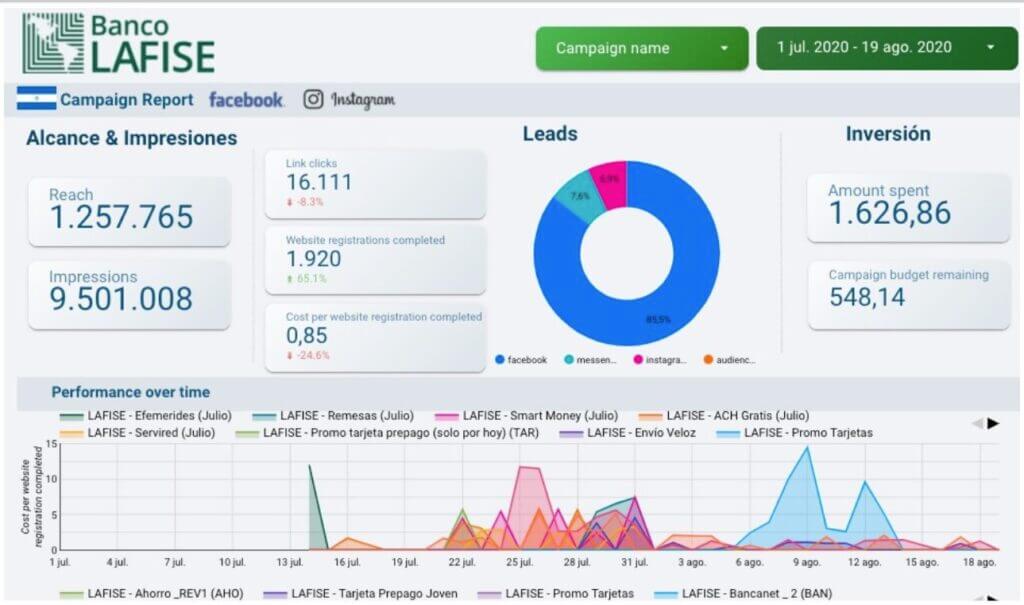Click the messenger teal legend dot
Viewport: 1024px width, 605px height.
pos(568,360)
